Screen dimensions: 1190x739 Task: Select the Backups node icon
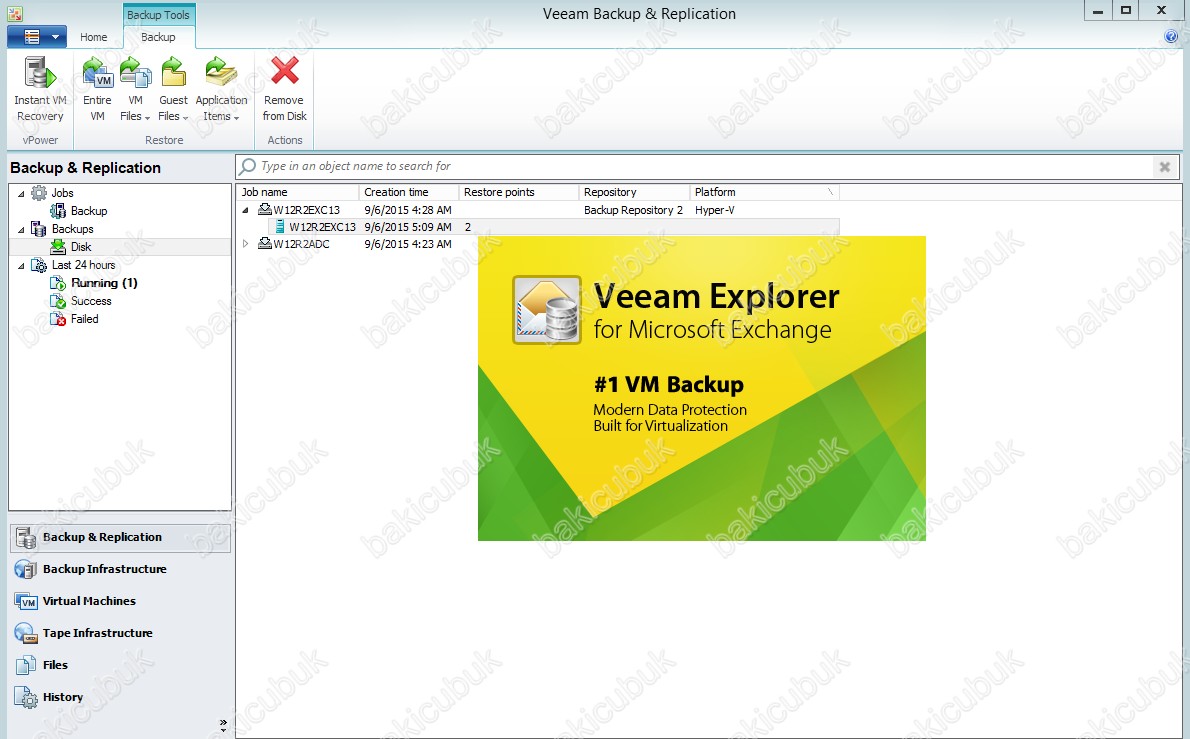tap(39, 229)
